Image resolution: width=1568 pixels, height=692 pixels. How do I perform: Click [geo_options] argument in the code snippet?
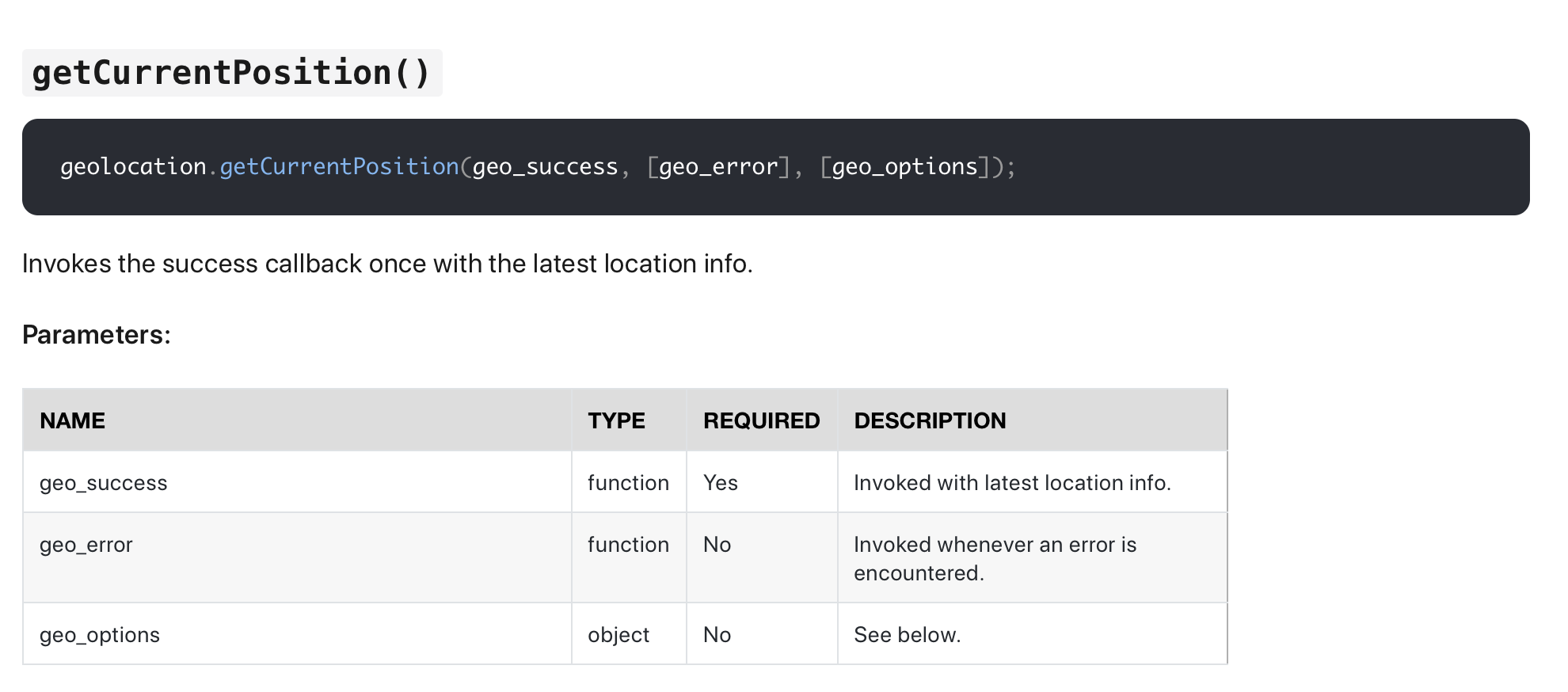point(905,167)
